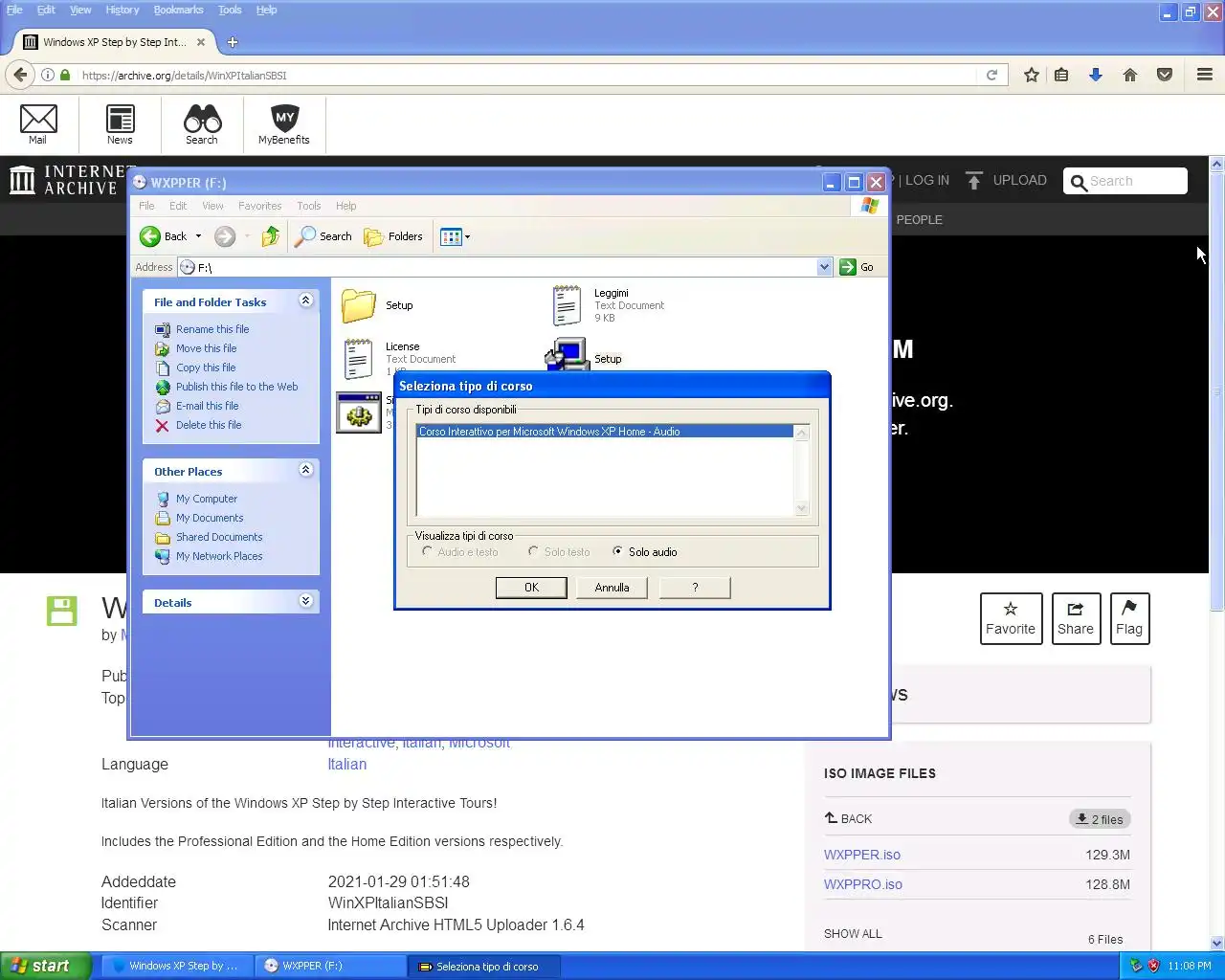Click the binoculars Search toolbar icon
The image size is (1225, 980).
tap(202, 123)
